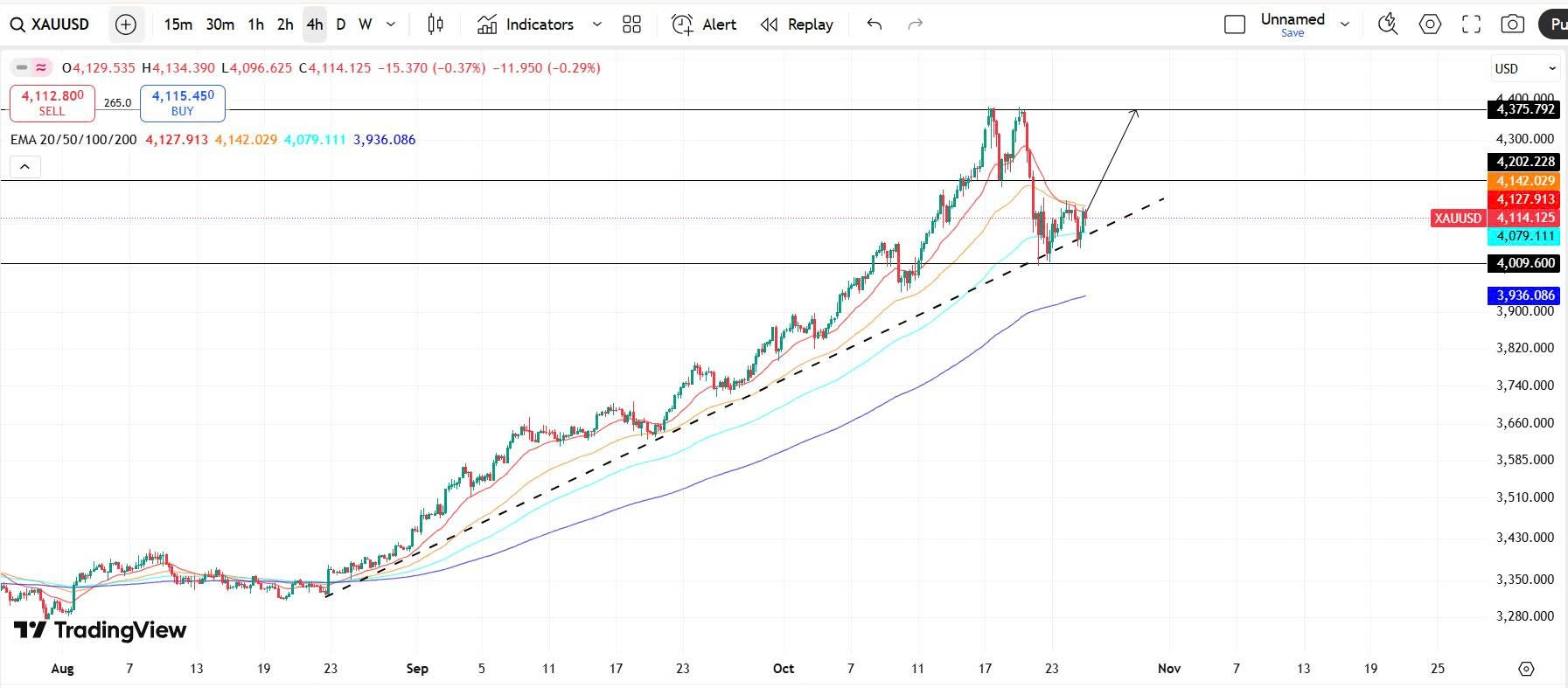Open the indicator templates grid icon
Viewport: 1568px width, 688px height.
pos(631,24)
